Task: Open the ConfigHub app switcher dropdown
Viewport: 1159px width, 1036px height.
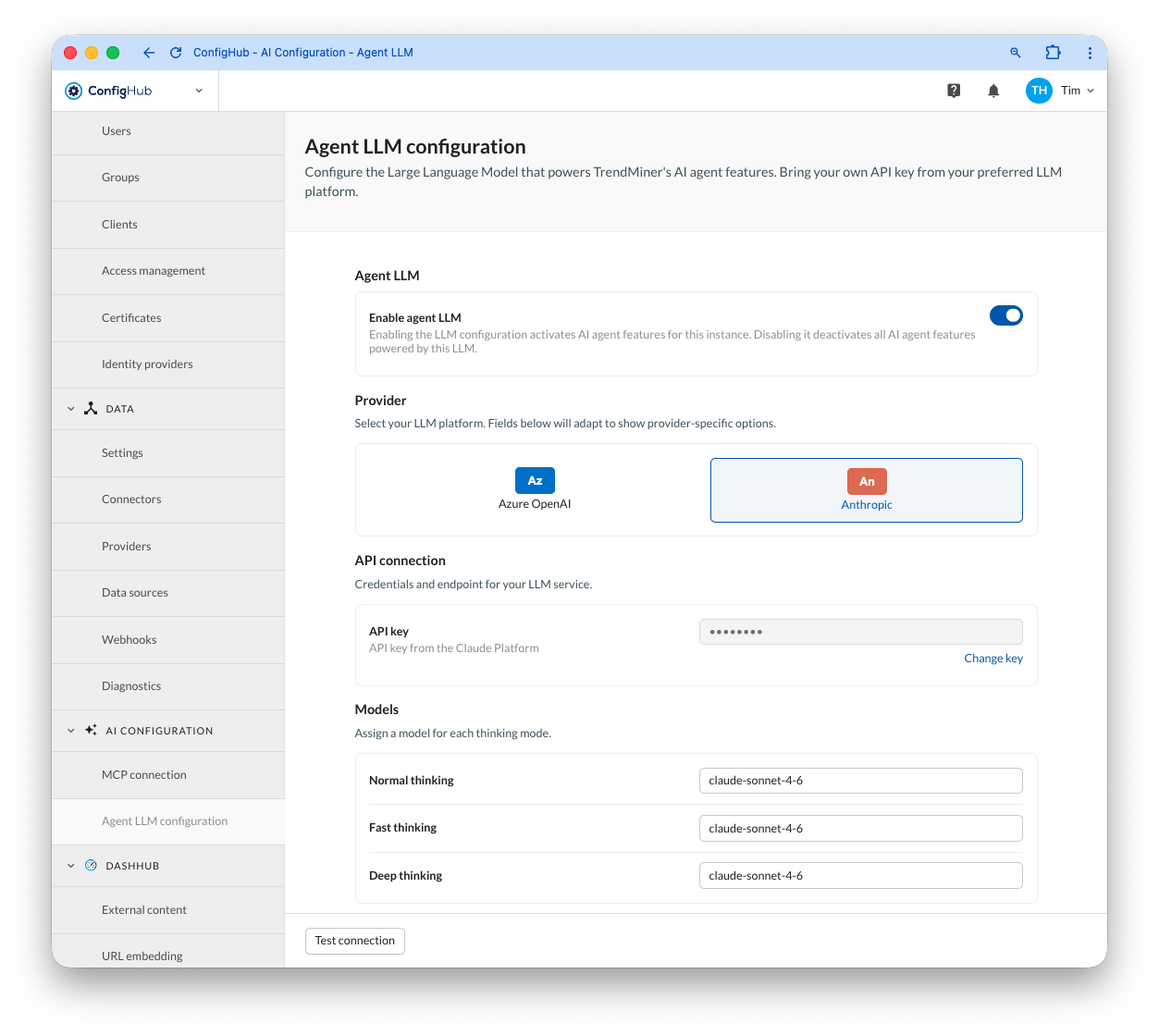Action: 199,91
